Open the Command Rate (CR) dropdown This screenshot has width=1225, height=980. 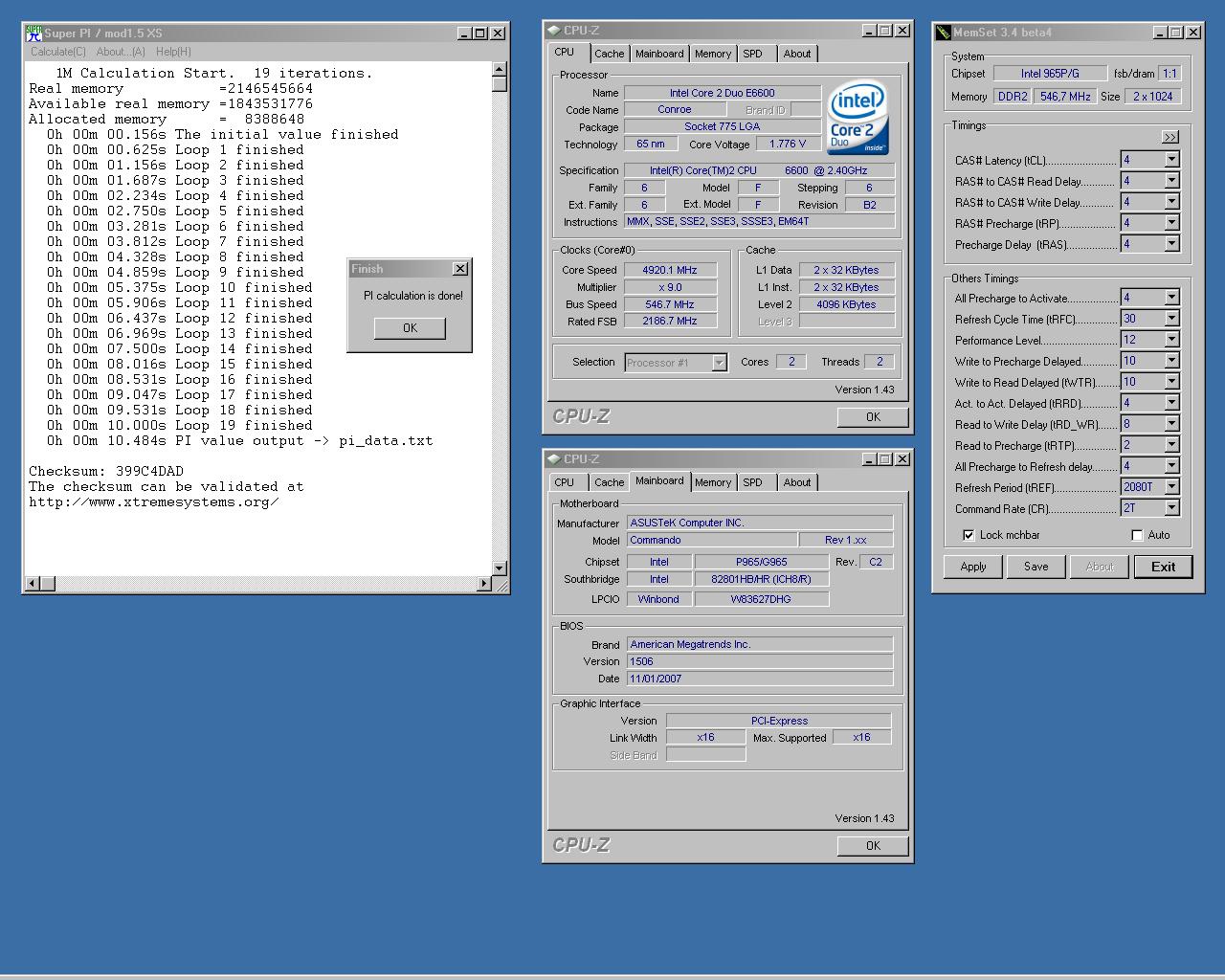click(1171, 508)
